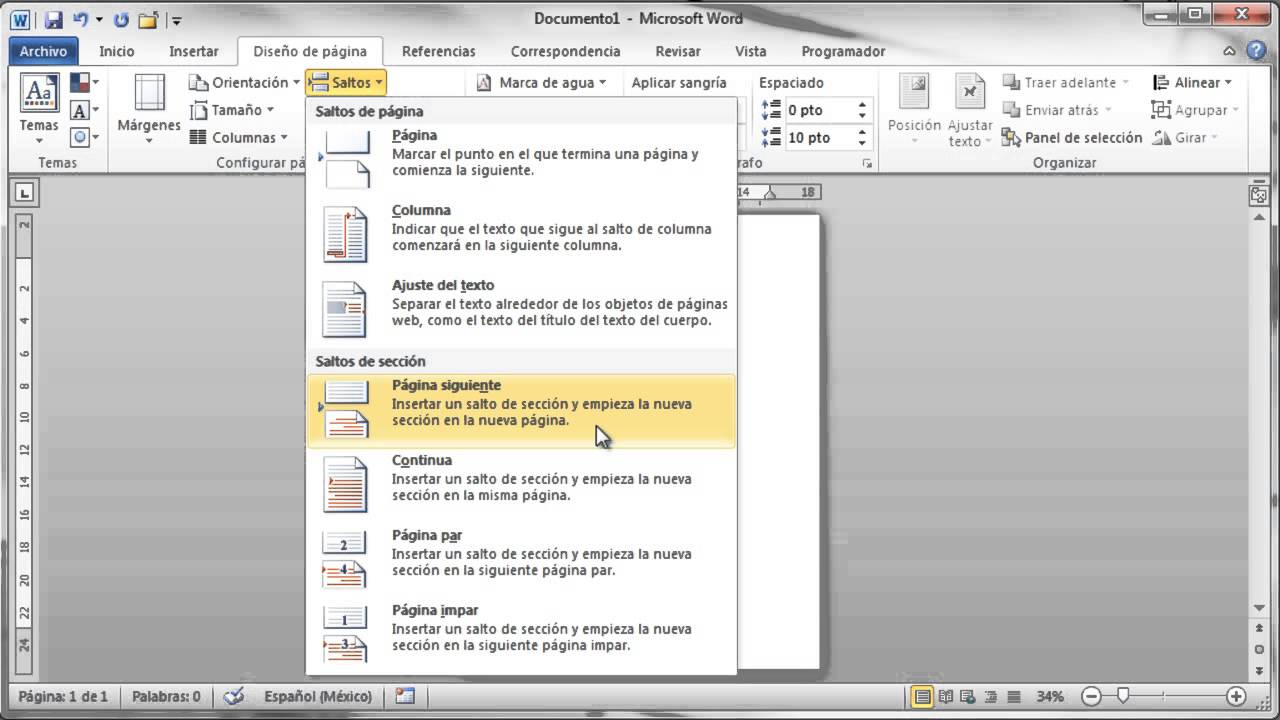
Task: Choose Ajuste del texto break
Action: [x=521, y=311]
